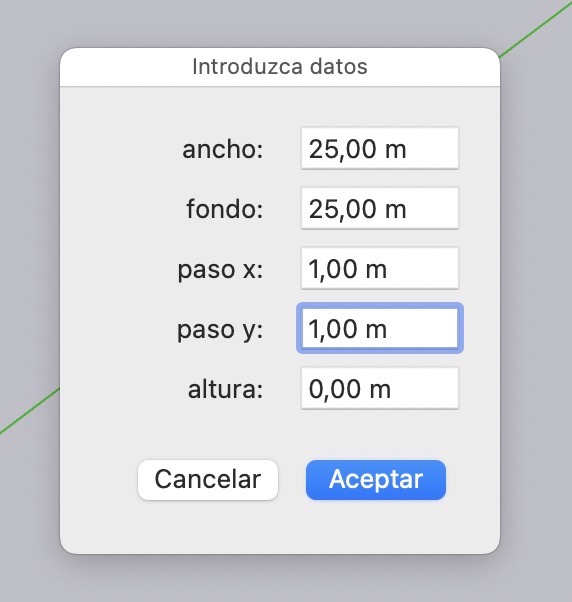Click the altura: label
The width and height of the screenshot is (572, 602).
[x=225, y=389]
